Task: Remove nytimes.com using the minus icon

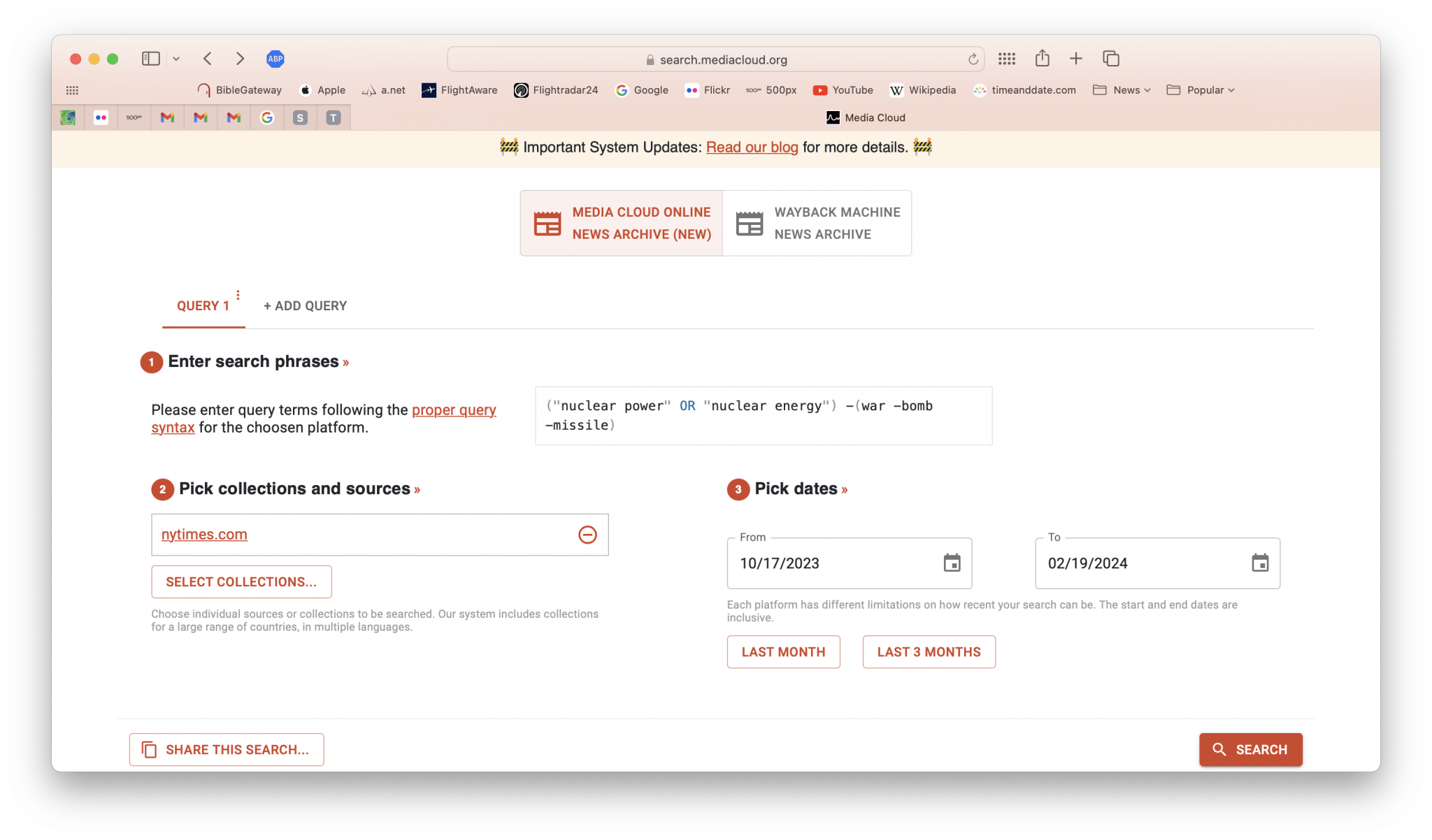Action: (587, 535)
